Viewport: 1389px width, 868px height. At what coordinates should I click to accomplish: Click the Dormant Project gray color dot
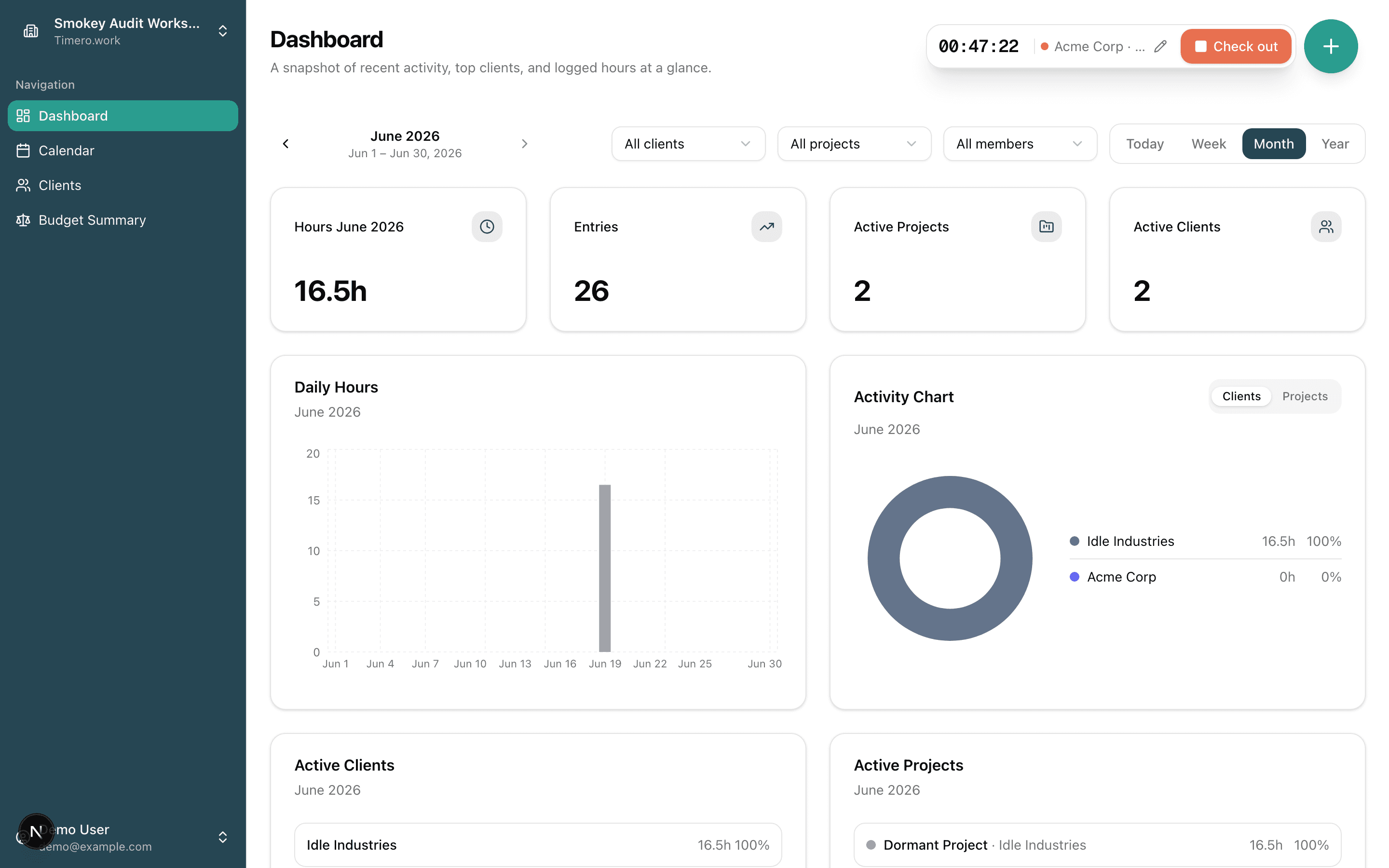(871, 845)
